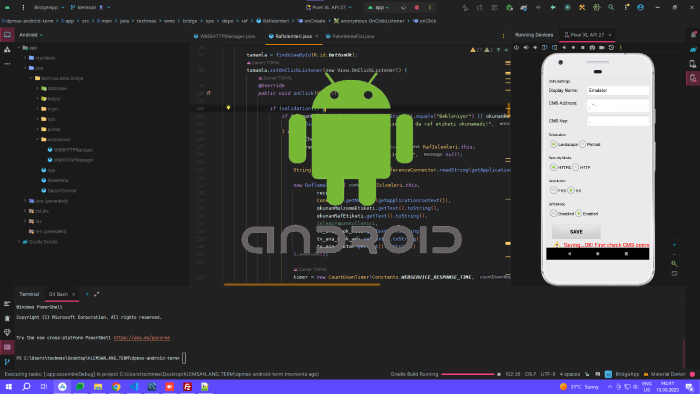The width and height of the screenshot is (700, 394).
Task: Open the Terminal sidebar icon
Action: (x=7, y=347)
